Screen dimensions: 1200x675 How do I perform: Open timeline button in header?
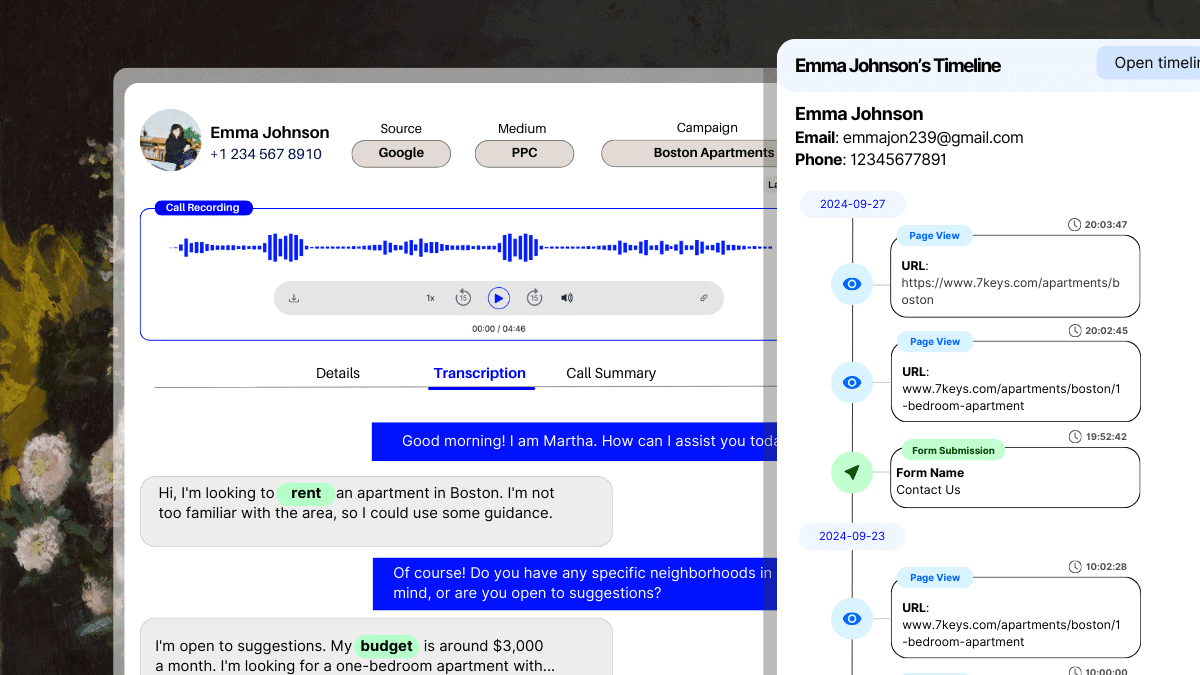[x=1150, y=63]
